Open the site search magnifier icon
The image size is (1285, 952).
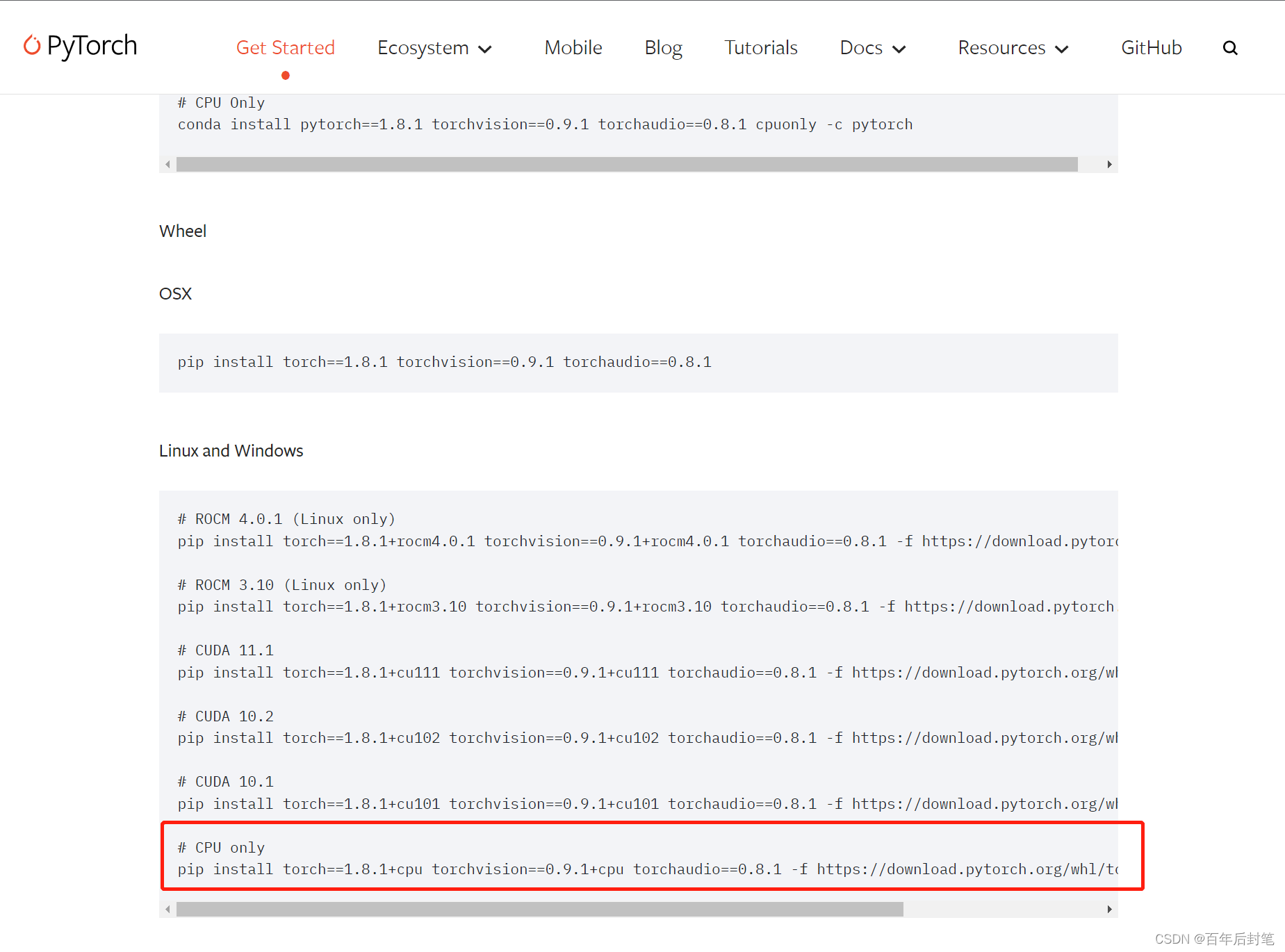1230,48
